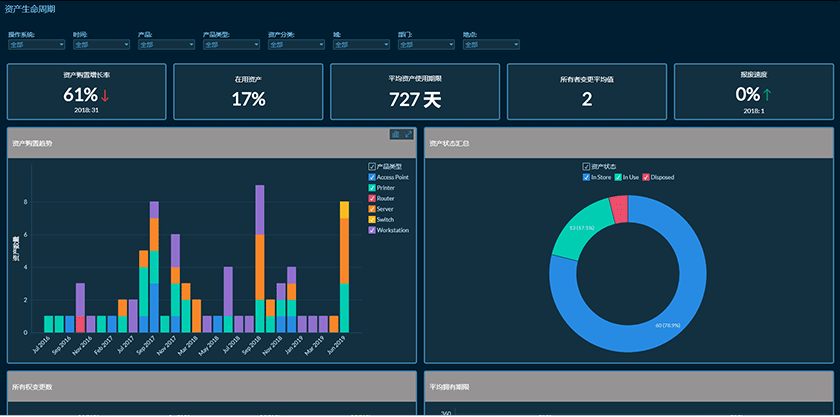Image resolution: width=840 pixels, height=417 pixels.
Task: Click the Jan 2019 axis label
Action: click(x=295, y=344)
